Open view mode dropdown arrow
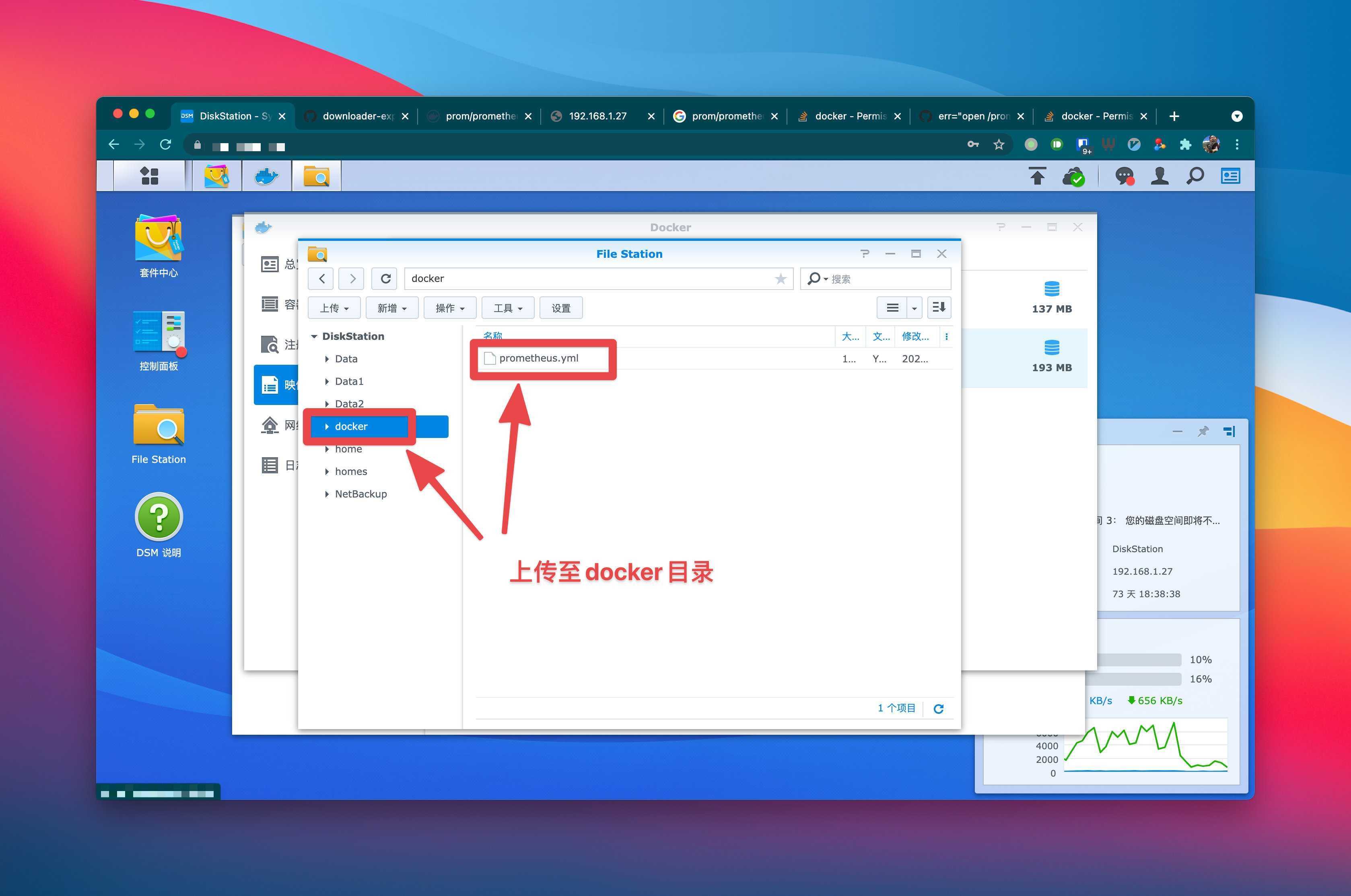The image size is (1351, 896). tap(914, 308)
